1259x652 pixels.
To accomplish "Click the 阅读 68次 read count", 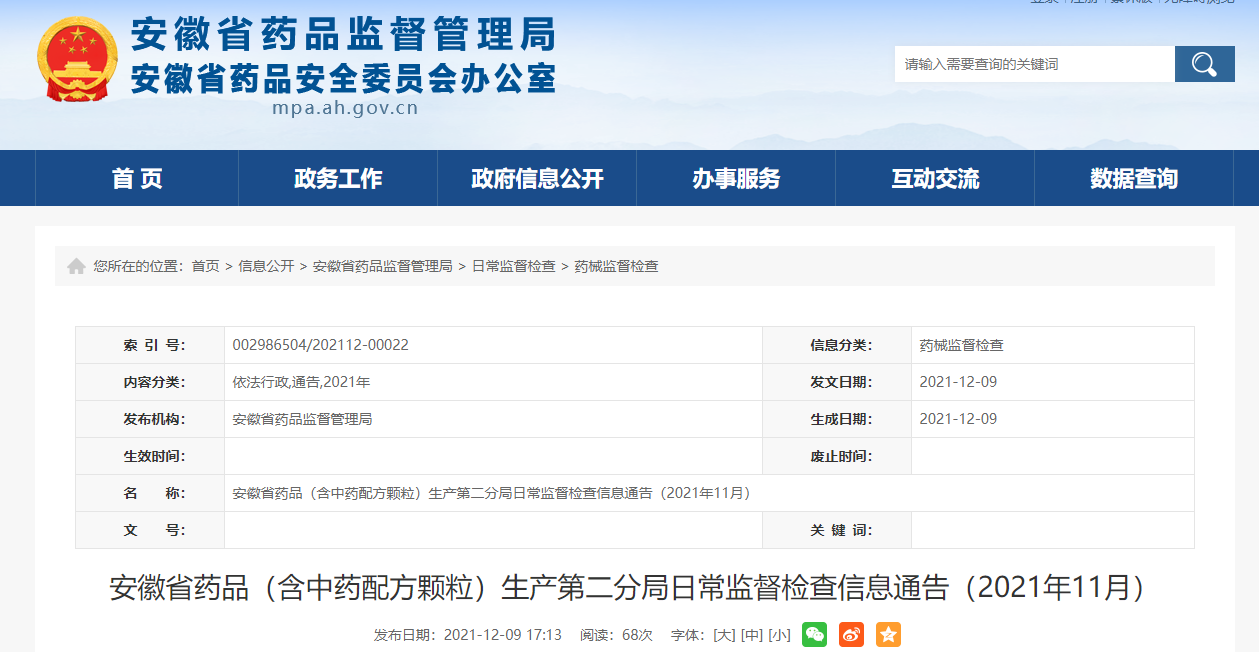I will 616,635.
